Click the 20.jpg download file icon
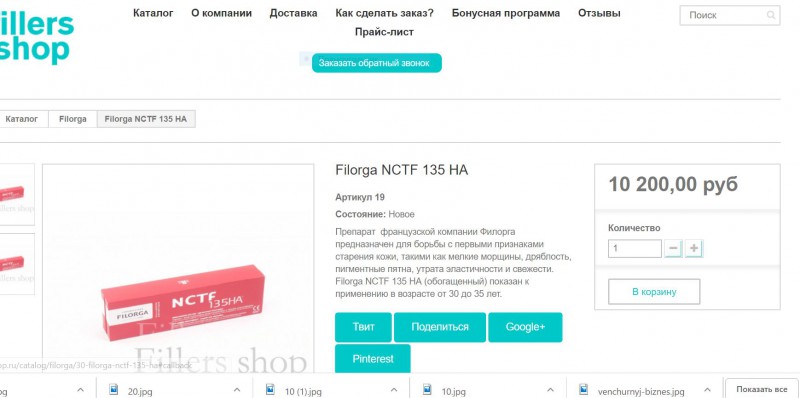 (x=114, y=390)
